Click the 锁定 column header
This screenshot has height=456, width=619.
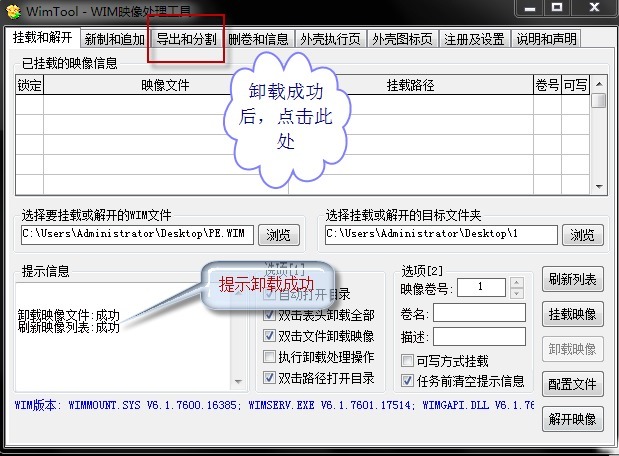coord(30,85)
